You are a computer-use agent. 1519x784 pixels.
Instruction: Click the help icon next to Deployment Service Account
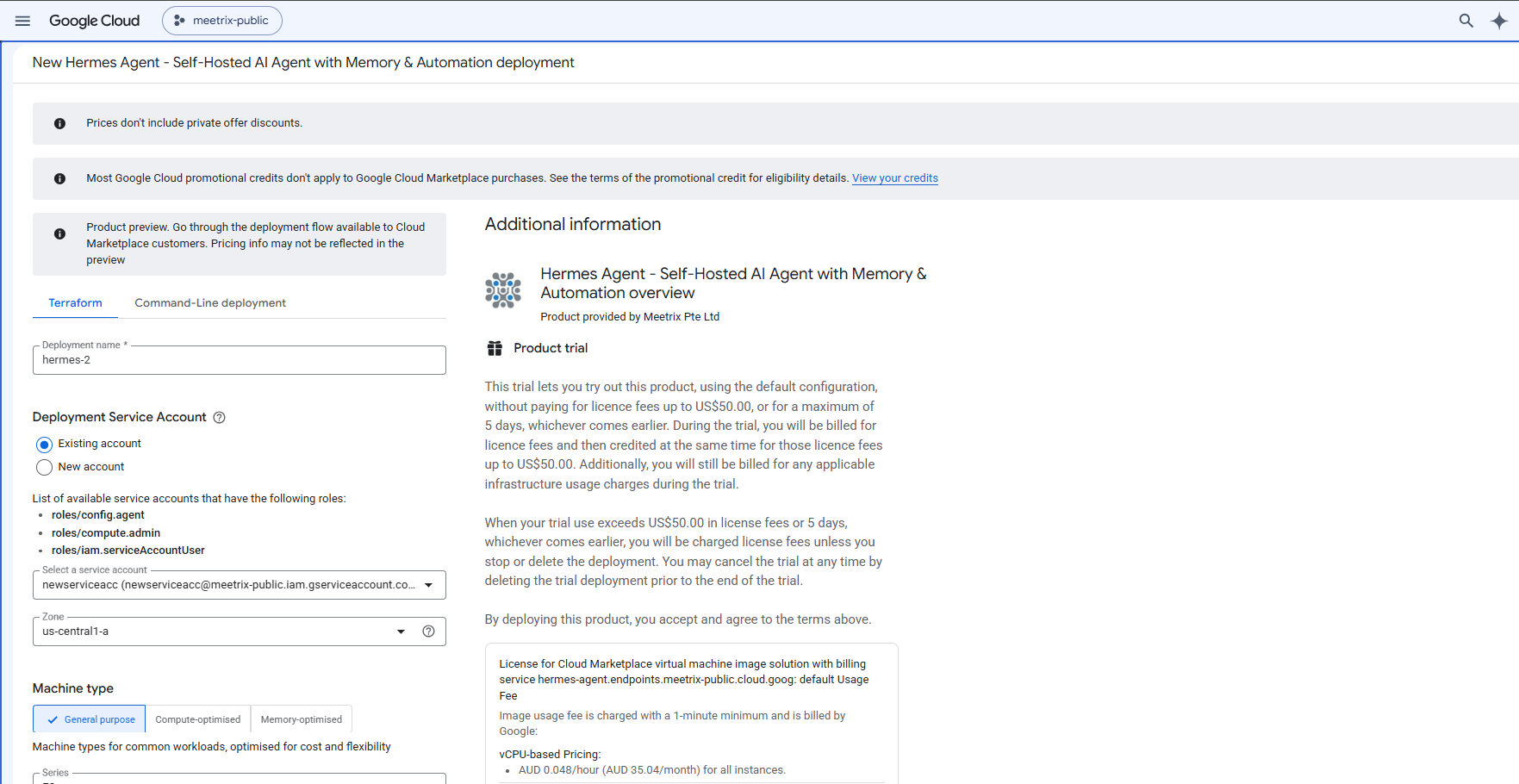pyautogui.click(x=219, y=417)
